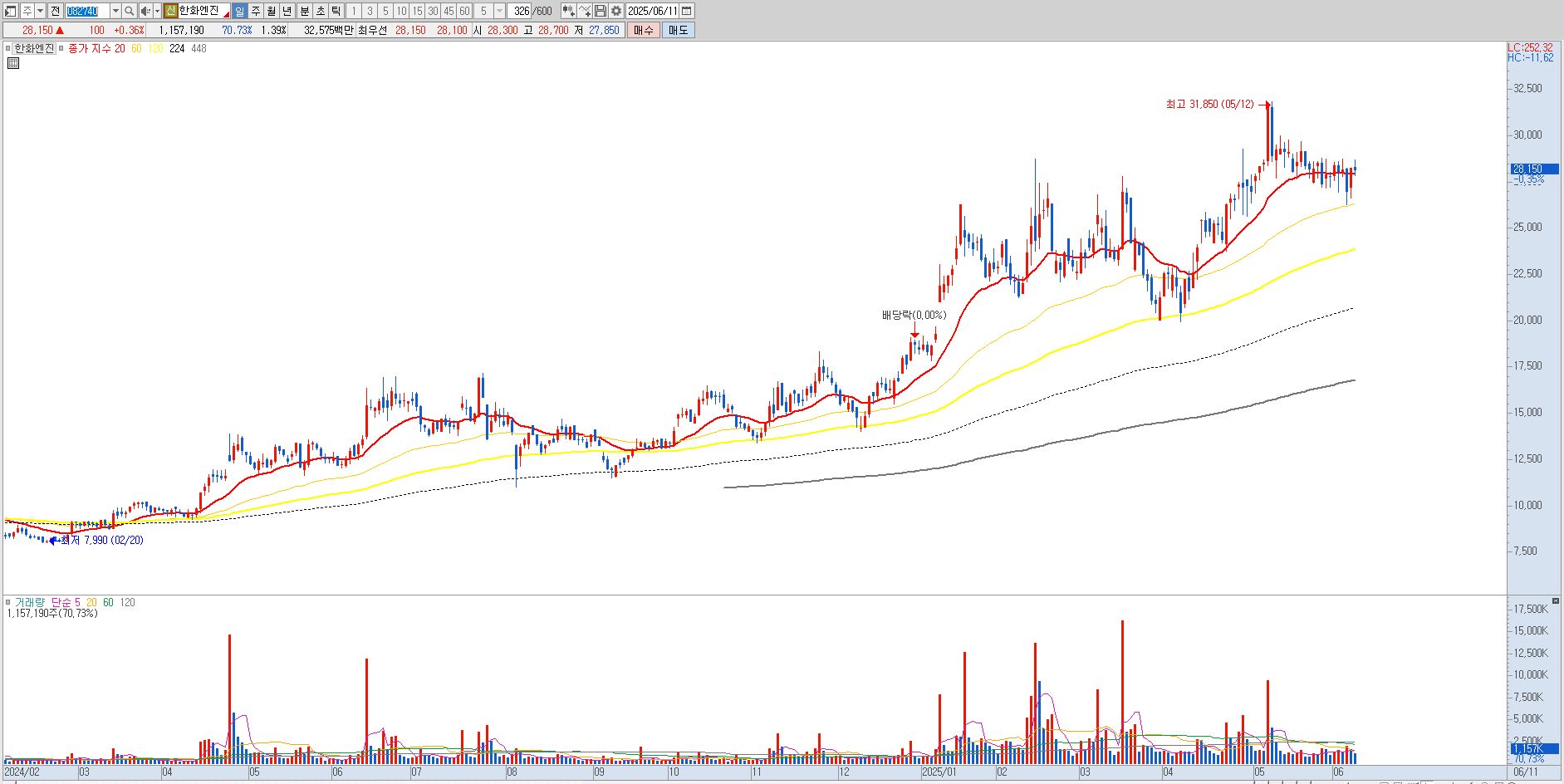Toggle the 일 daily period button
This screenshot has height=784, width=1564.
pyautogui.click(x=239, y=11)
